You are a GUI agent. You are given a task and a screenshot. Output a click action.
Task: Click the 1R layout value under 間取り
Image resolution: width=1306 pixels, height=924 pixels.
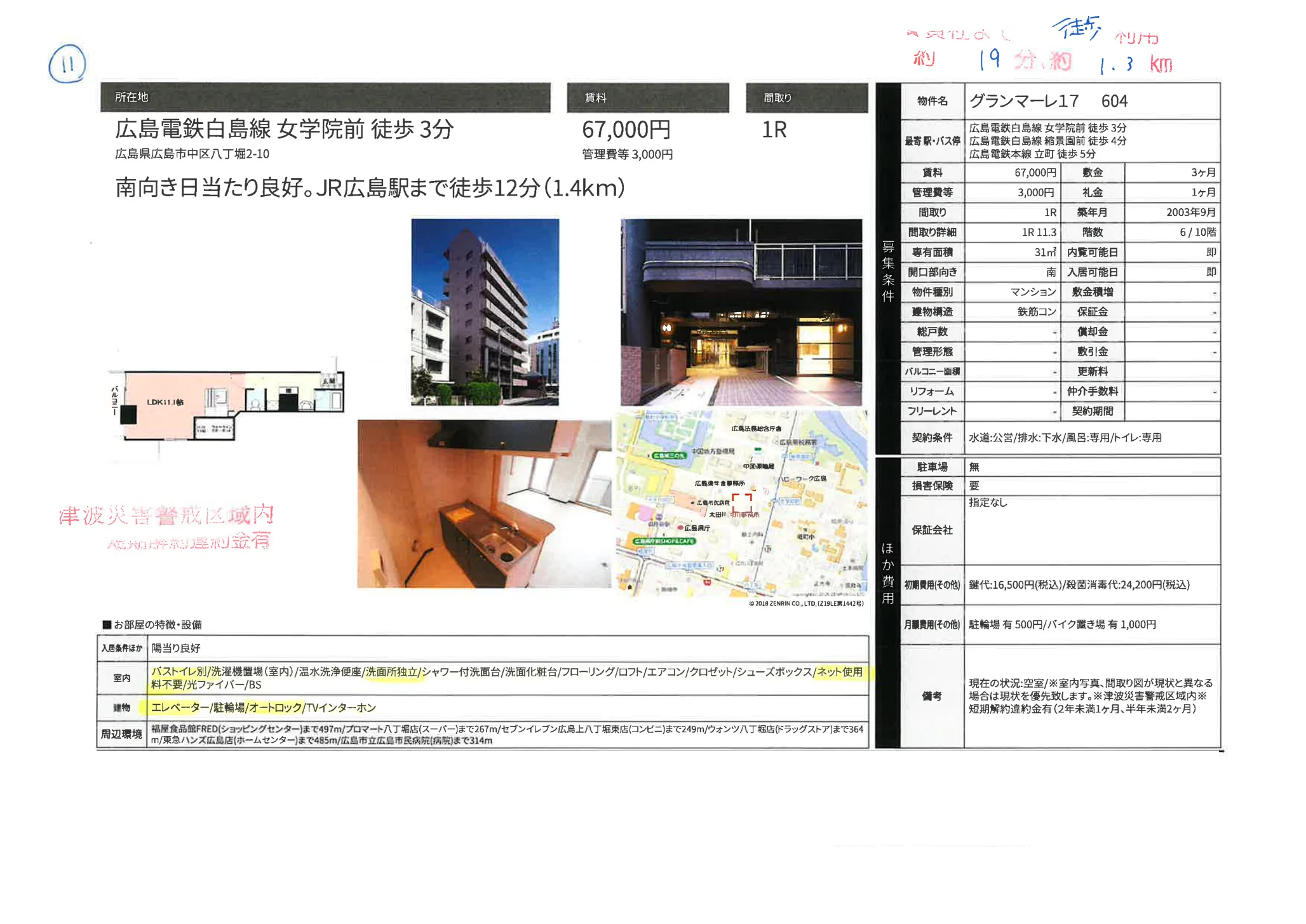774,130
